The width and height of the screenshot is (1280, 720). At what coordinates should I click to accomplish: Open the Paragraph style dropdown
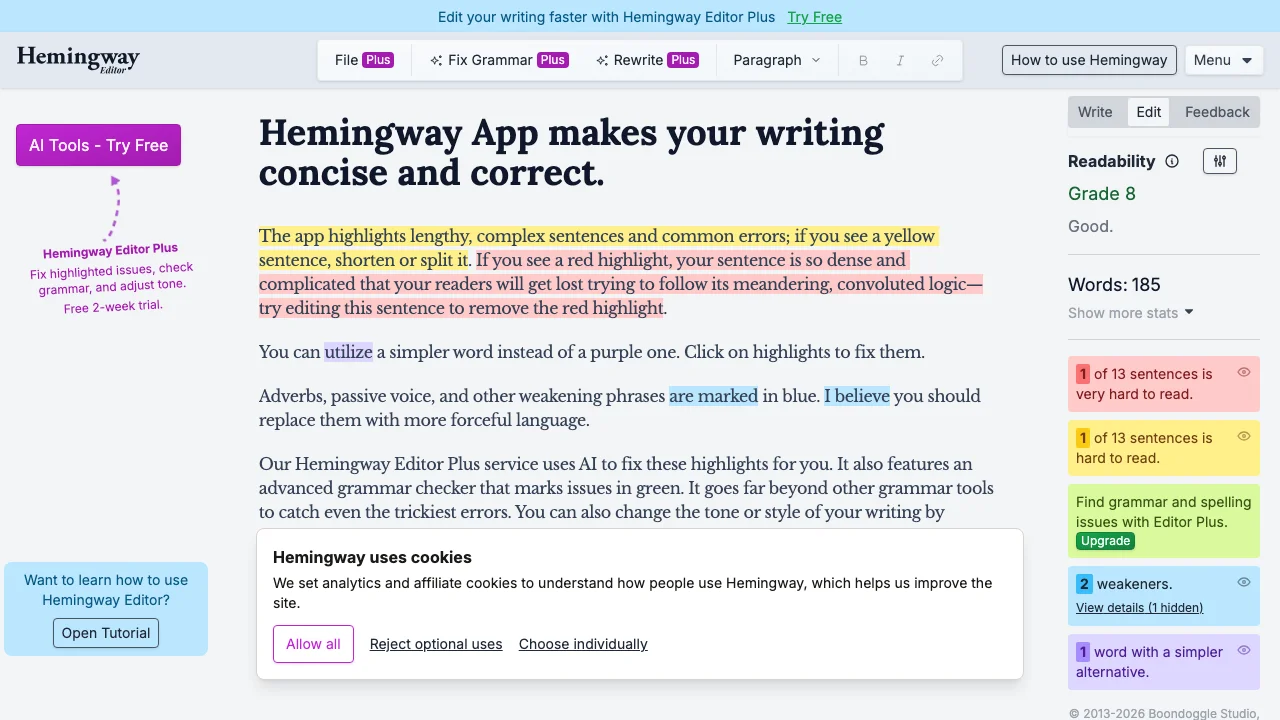777,60
